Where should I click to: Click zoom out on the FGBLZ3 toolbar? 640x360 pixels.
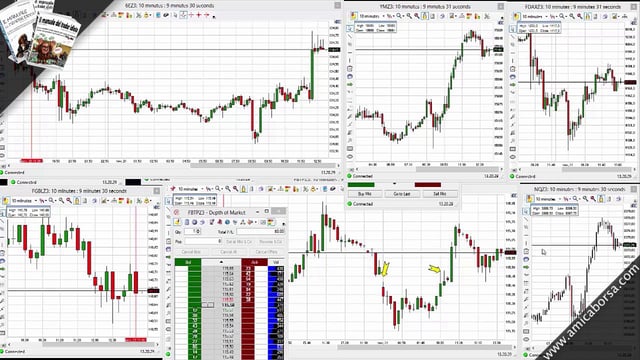(x=69, y=200)
